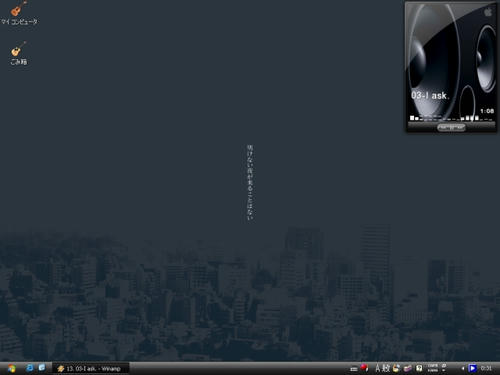This screenshot has height=375, width=500.
Task: Toggle IME input mode letter A
Action: tap(378, 368)
